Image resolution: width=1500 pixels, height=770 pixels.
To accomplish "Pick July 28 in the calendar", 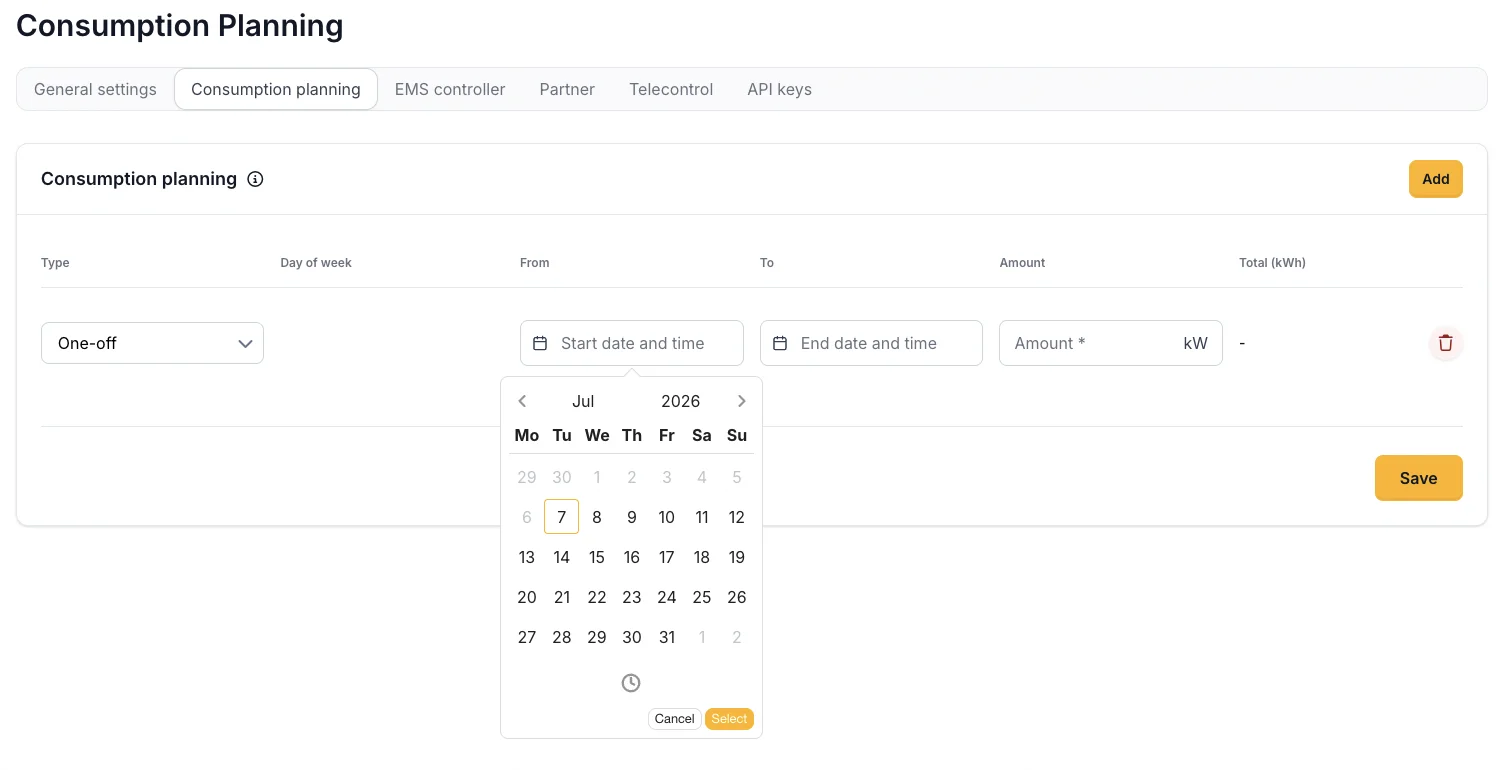I will (562, 637).
